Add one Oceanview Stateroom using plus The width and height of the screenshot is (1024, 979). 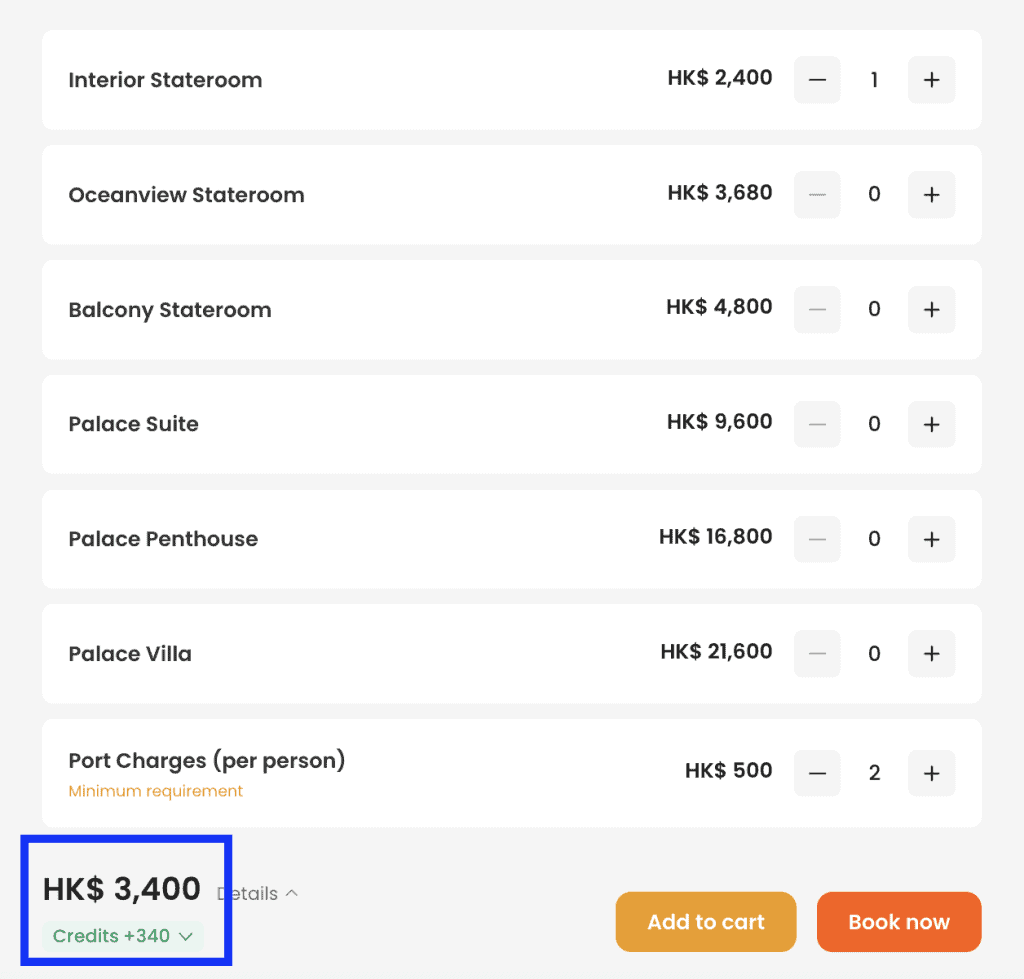coord(931,195)
